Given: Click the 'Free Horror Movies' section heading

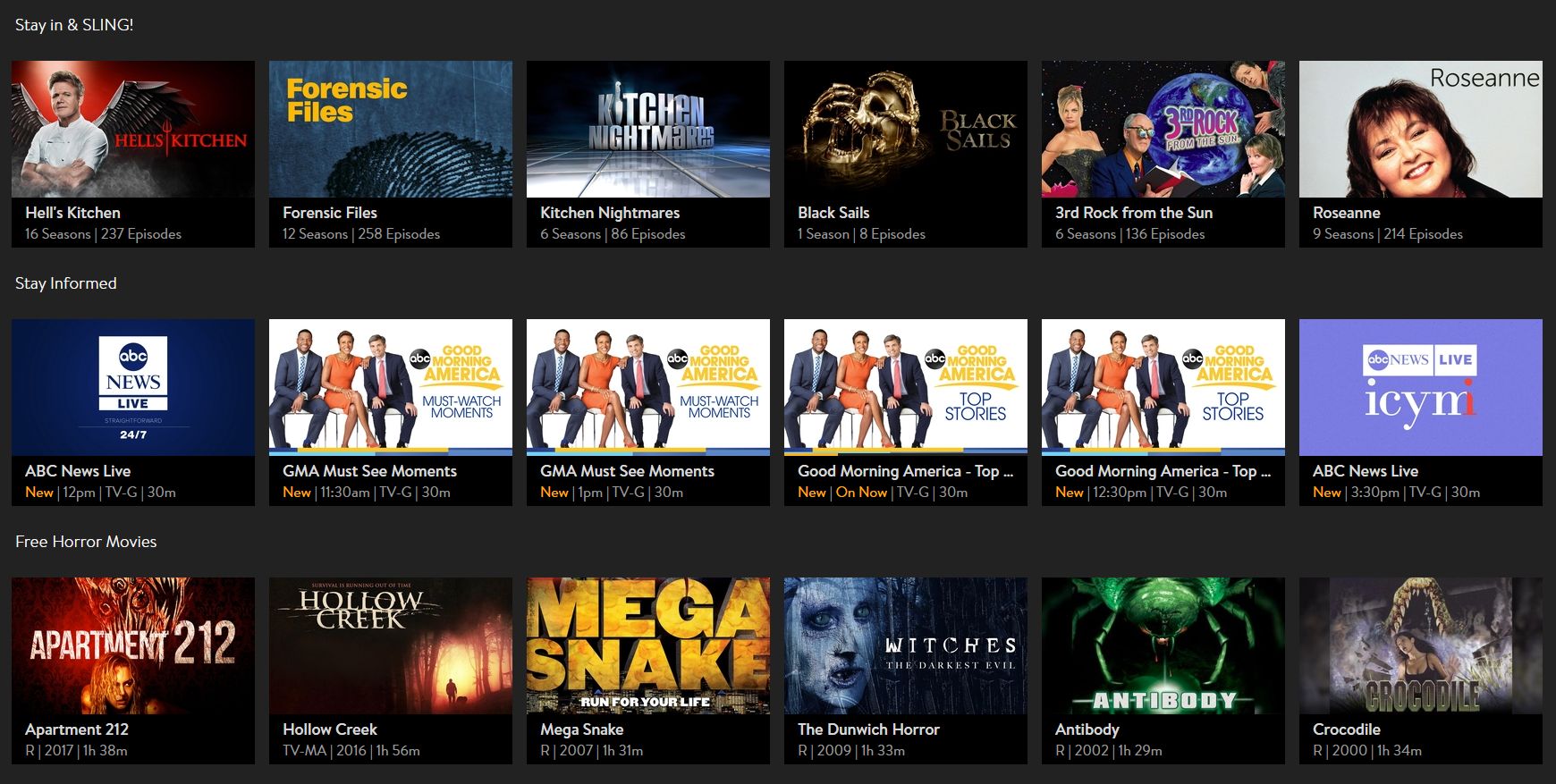Looking at the screenshot, I should click(86, 542).
